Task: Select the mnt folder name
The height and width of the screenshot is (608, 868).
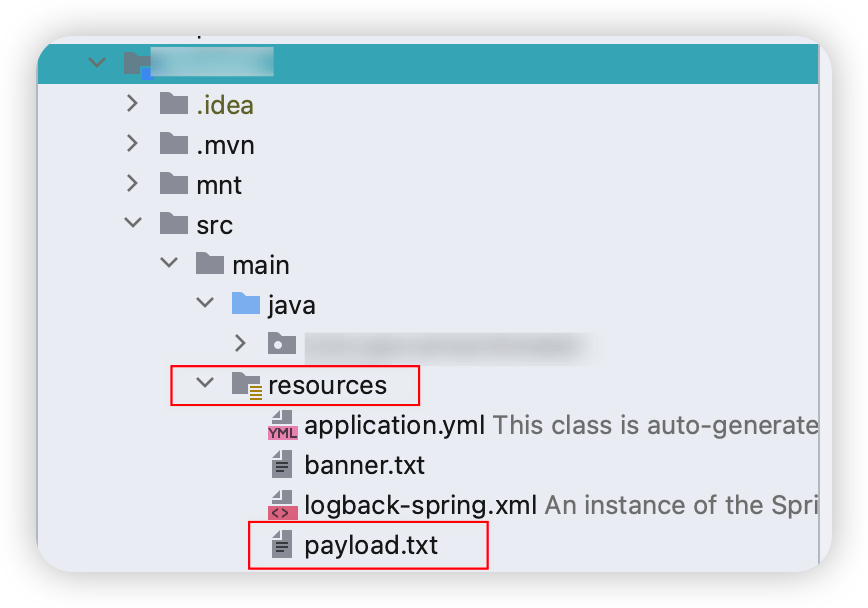Action: point(219,185)
